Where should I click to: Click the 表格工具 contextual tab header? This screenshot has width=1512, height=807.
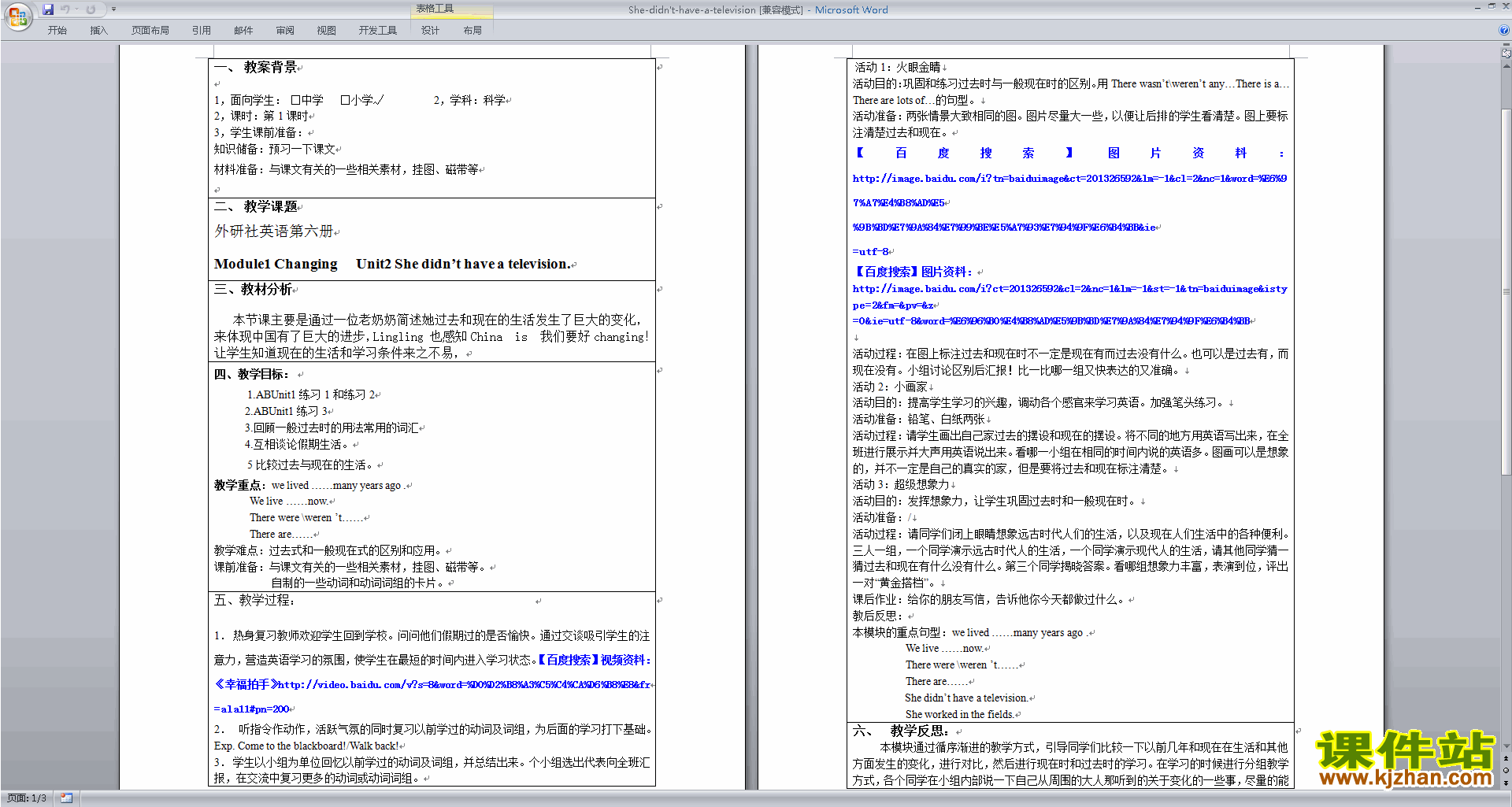coord(435,9)
